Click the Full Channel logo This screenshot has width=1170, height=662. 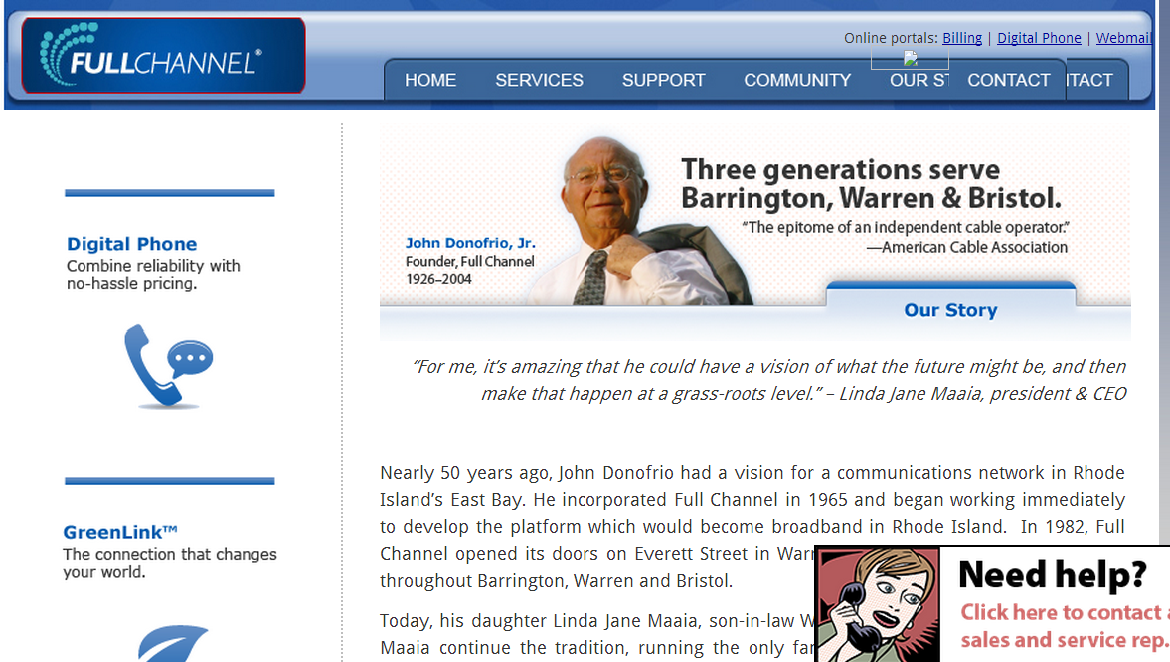point(163,56)
